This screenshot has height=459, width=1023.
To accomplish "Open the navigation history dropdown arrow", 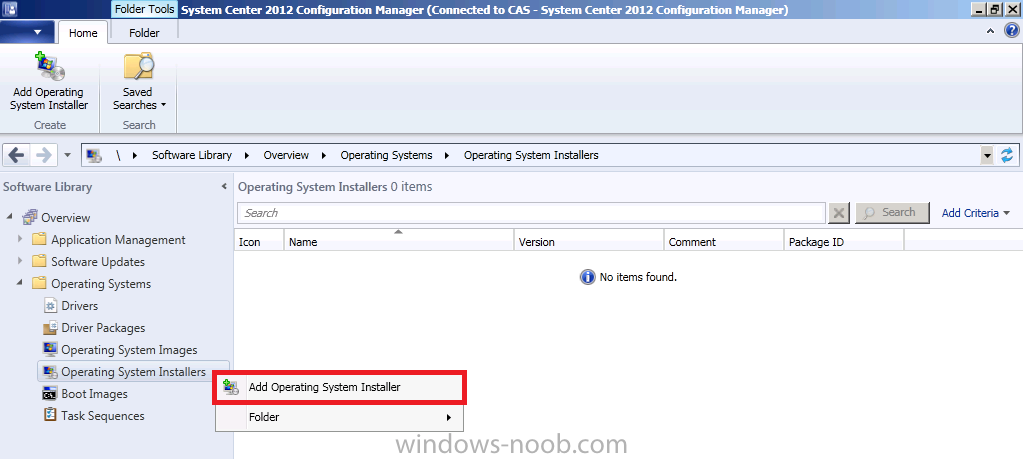I will click(68, 156).
